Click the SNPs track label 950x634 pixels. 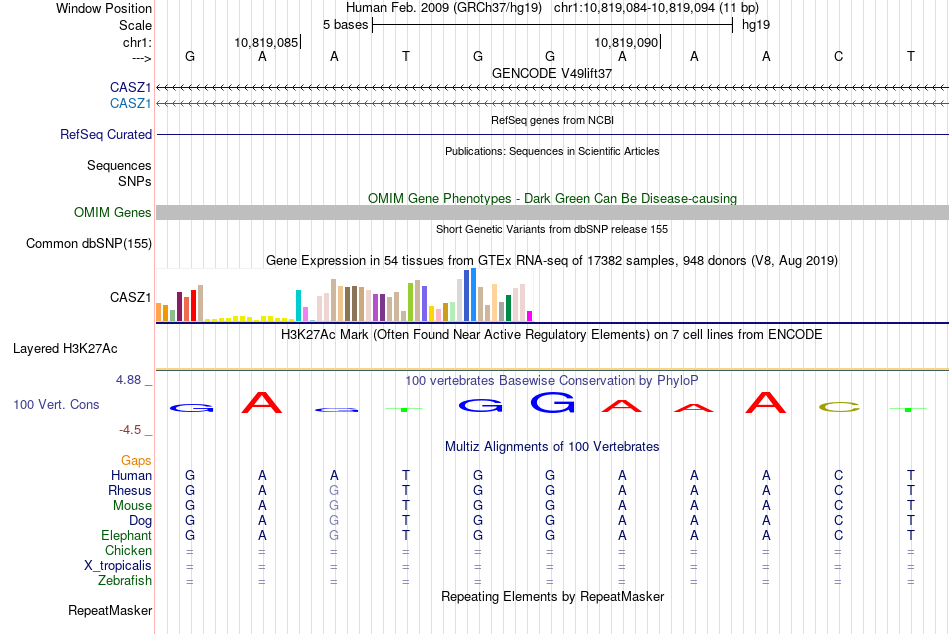point(135,181)
